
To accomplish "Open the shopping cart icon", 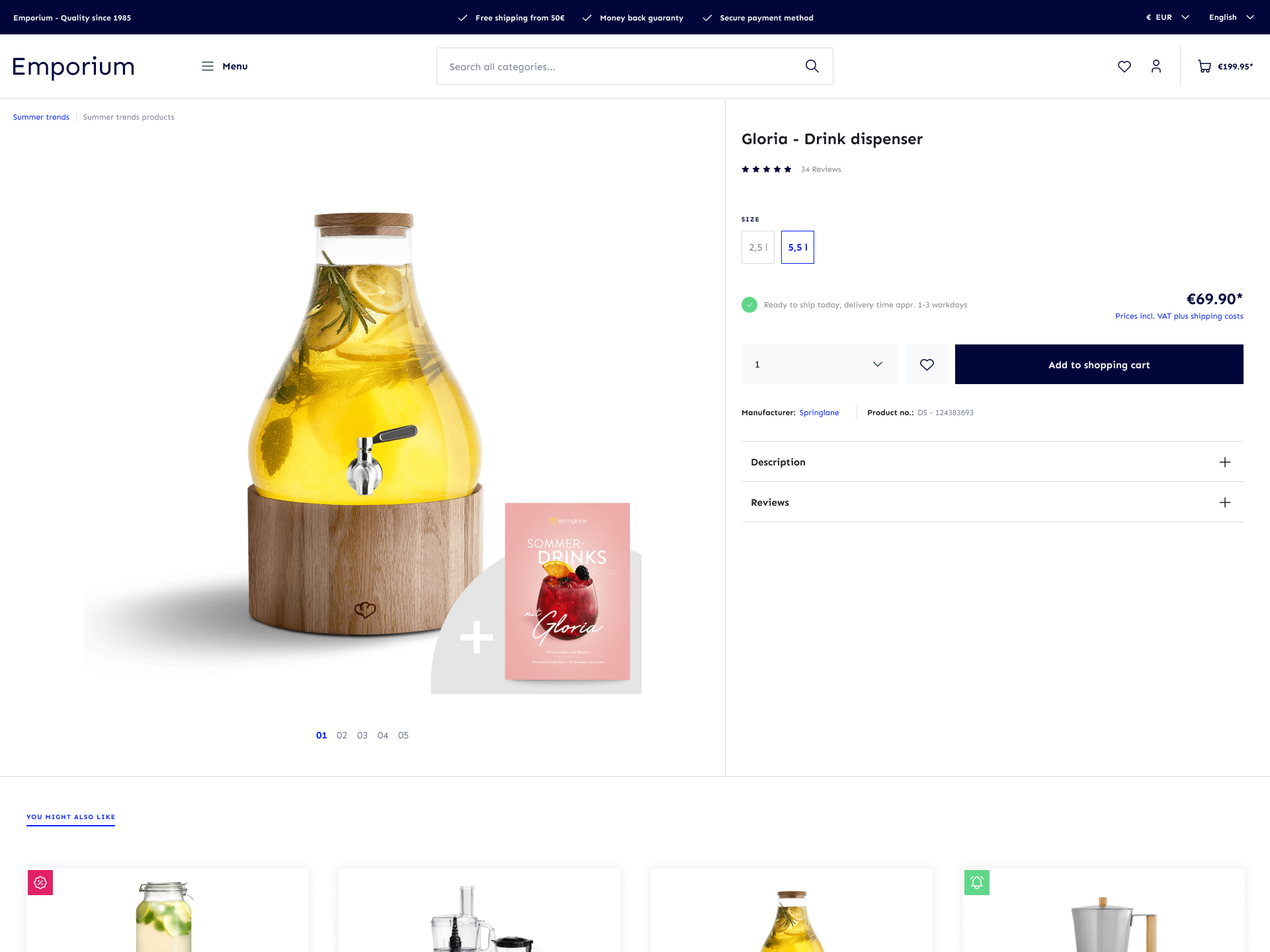I will tap(1205, 66).
